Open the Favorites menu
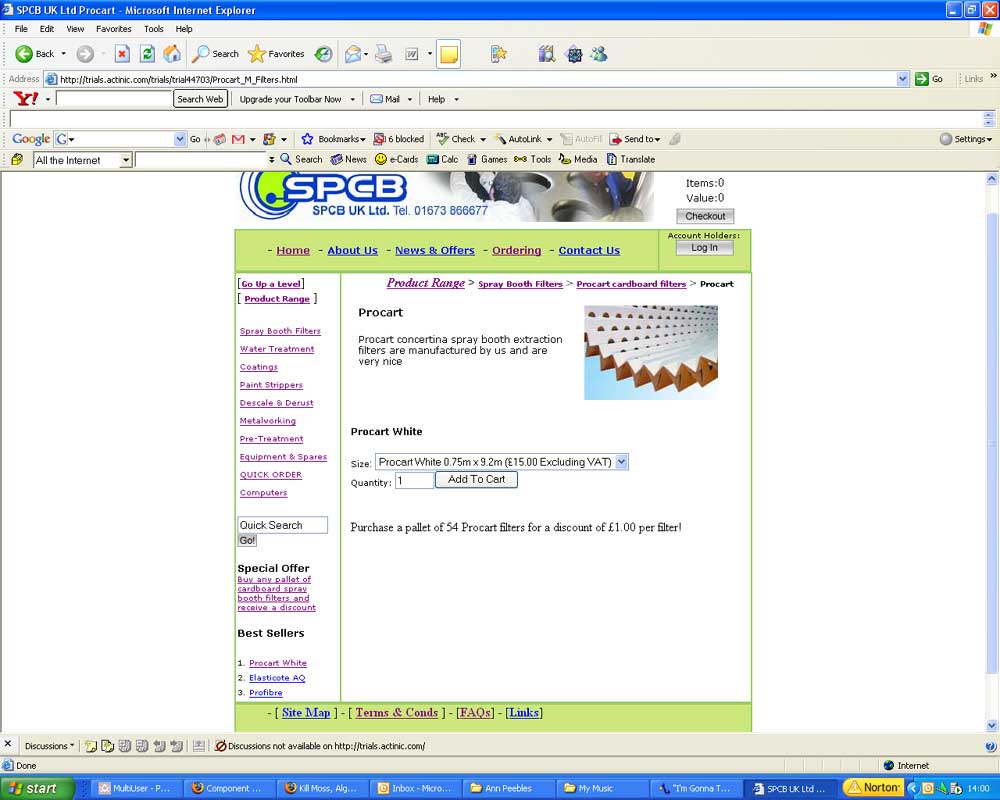 (113, 29)
